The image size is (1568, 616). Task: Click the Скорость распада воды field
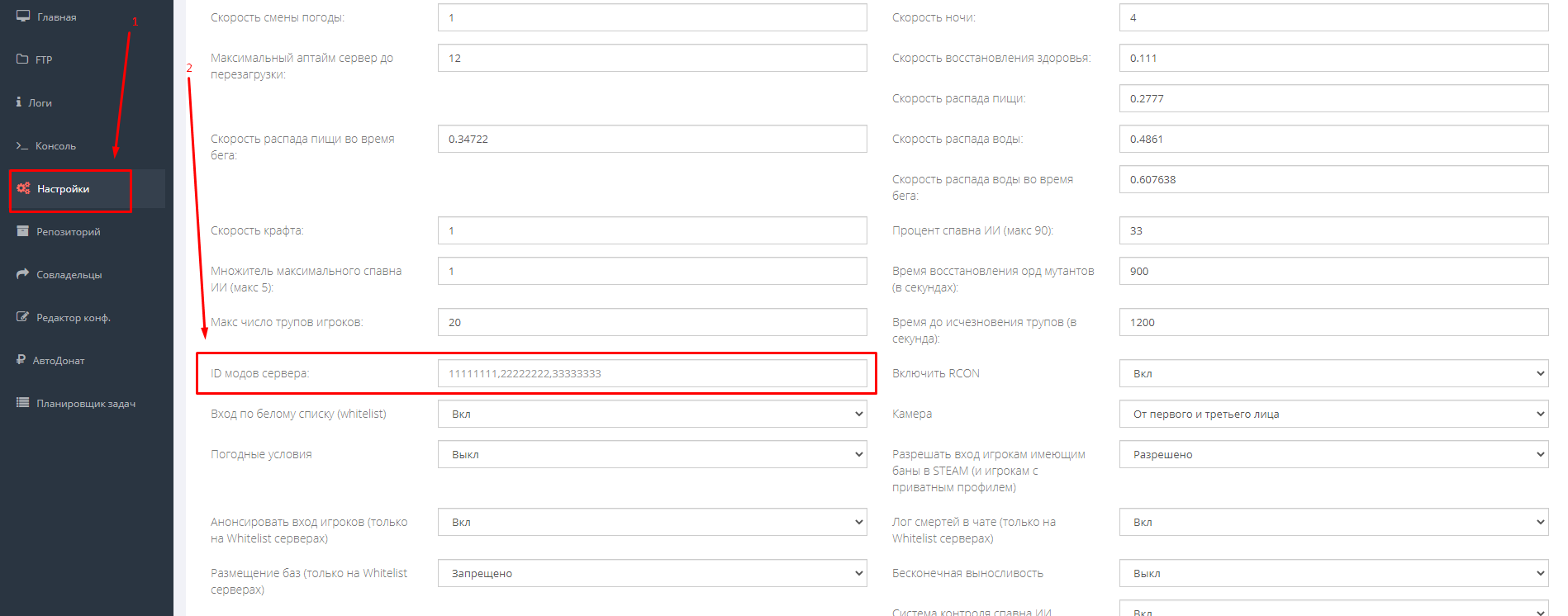point(1333,140)
